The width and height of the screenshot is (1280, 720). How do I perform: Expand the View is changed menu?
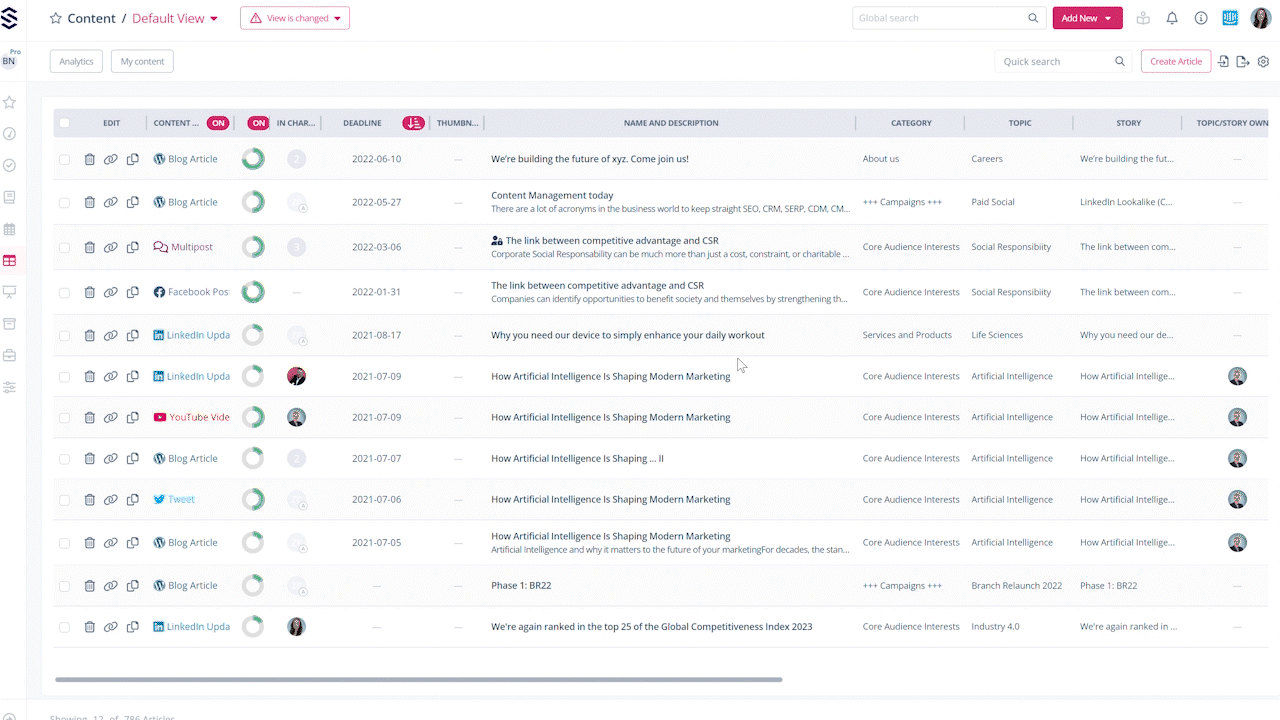295,18
